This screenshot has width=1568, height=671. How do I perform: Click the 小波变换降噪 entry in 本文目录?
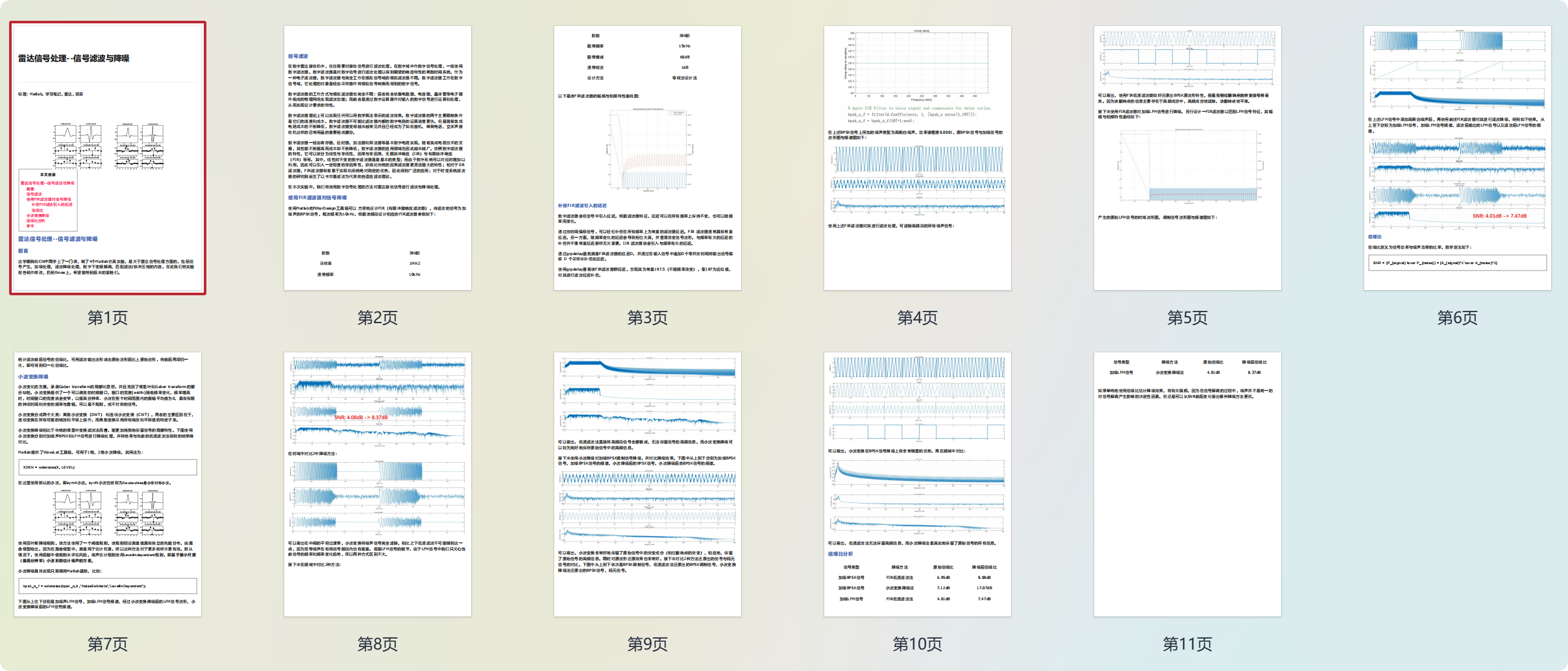tap(38, 216)
